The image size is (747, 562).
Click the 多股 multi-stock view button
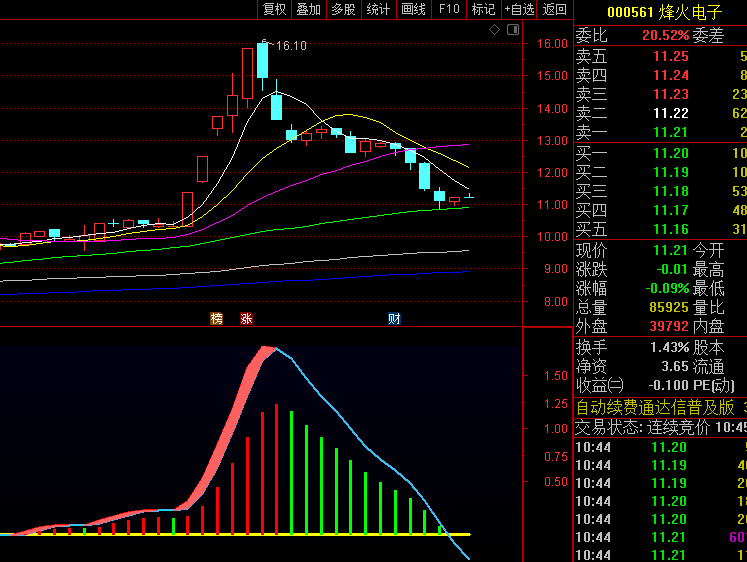343,9
